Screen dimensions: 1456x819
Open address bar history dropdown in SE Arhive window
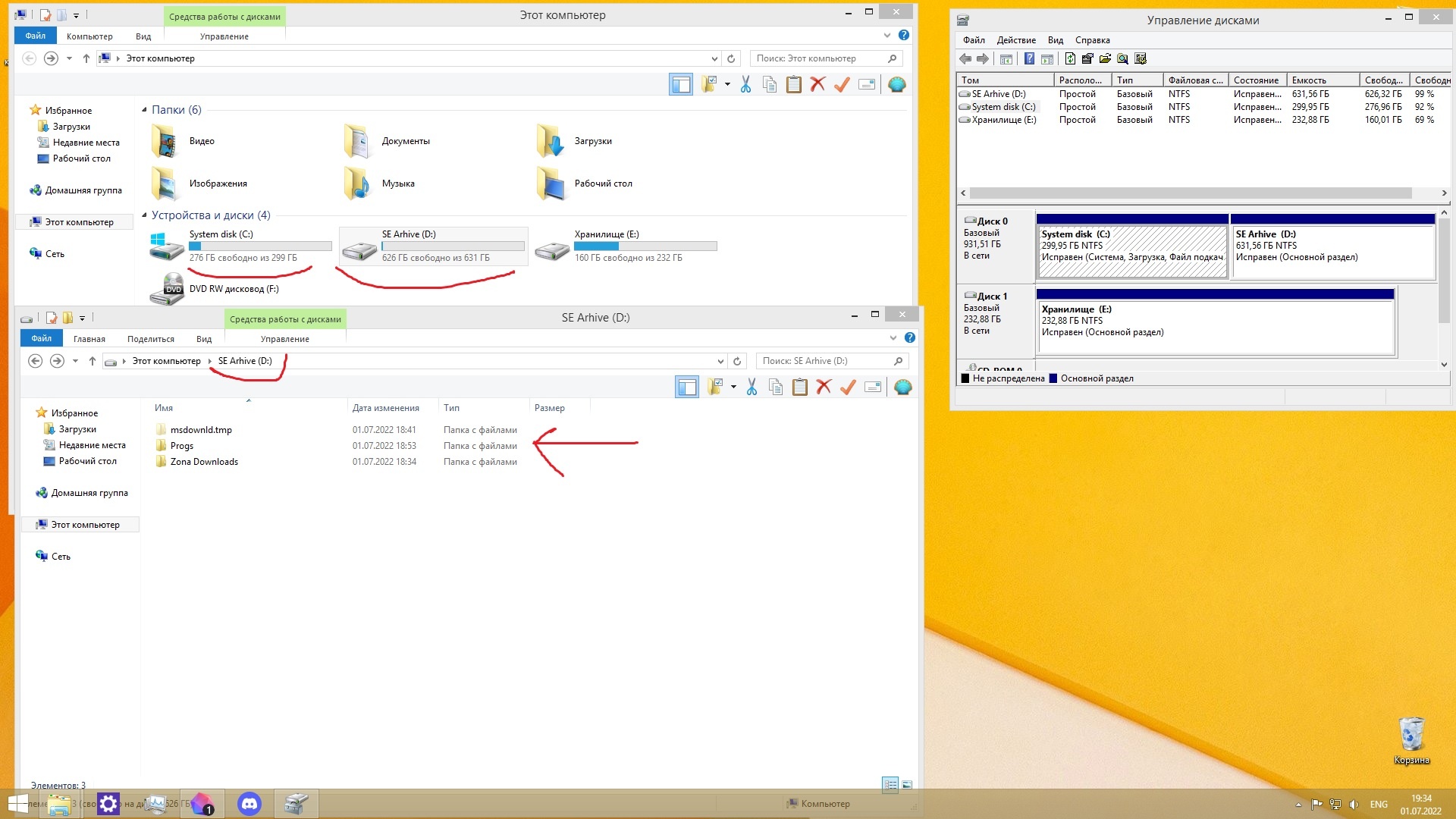[x=720, y=362]
